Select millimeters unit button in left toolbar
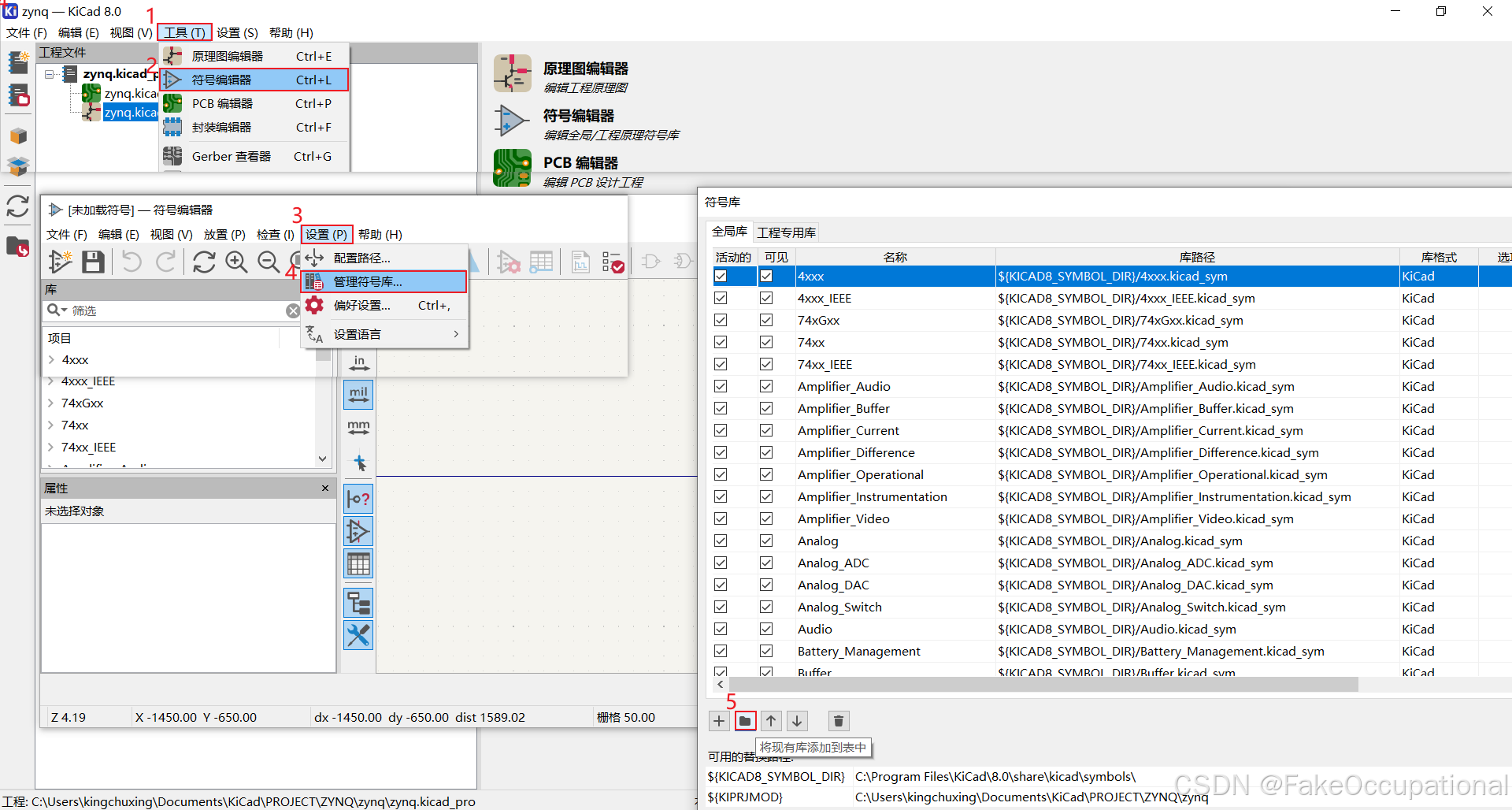 (358, 428)
